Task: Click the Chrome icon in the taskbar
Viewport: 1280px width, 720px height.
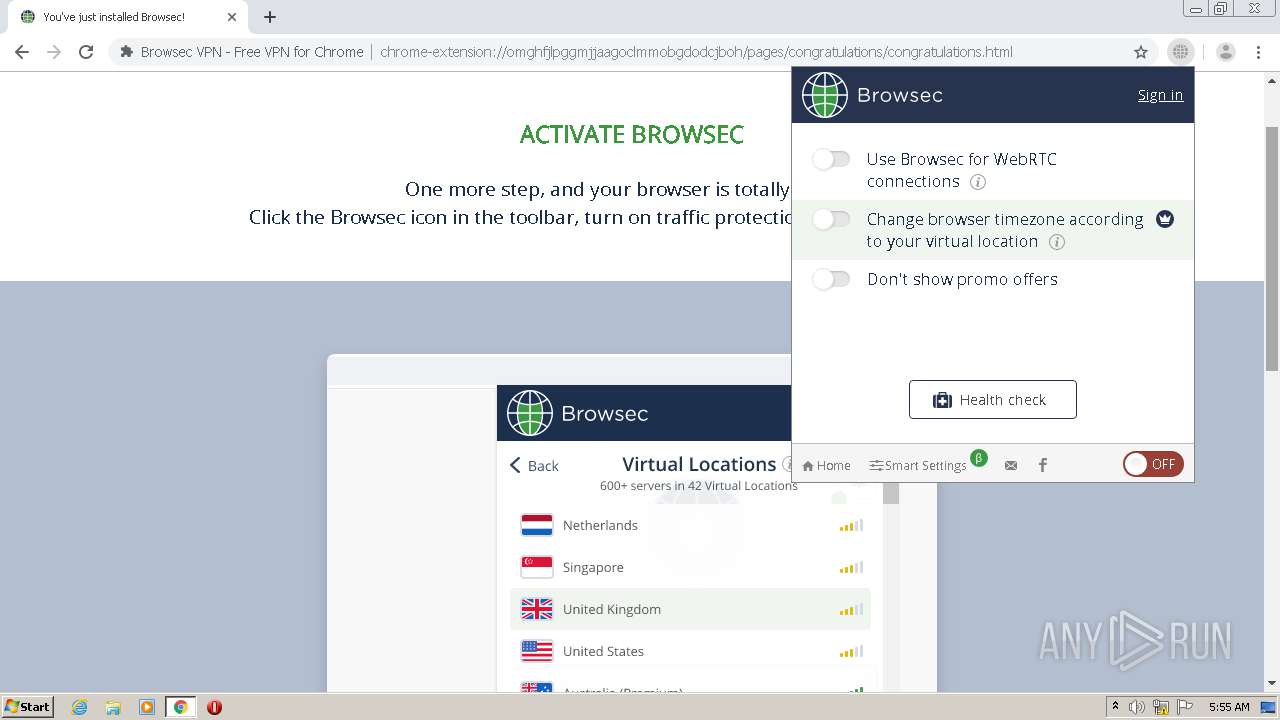Action: 180,707
